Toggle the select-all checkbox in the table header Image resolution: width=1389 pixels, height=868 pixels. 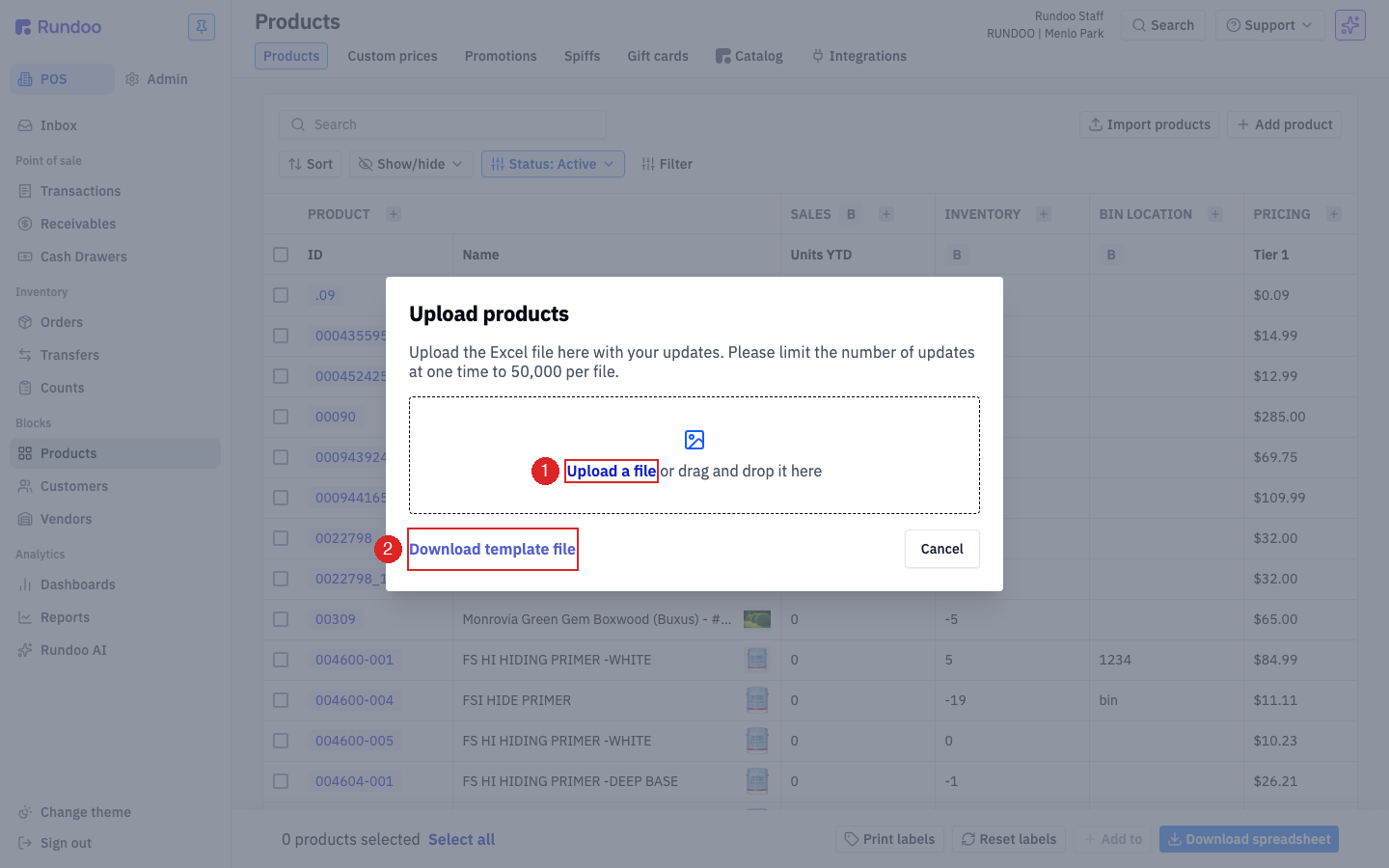281,255
